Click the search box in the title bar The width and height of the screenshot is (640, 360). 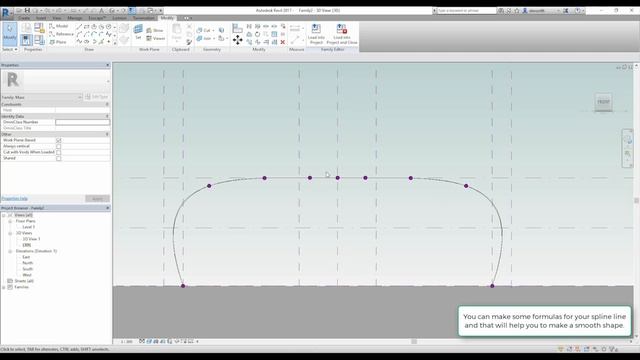point(466,11)
